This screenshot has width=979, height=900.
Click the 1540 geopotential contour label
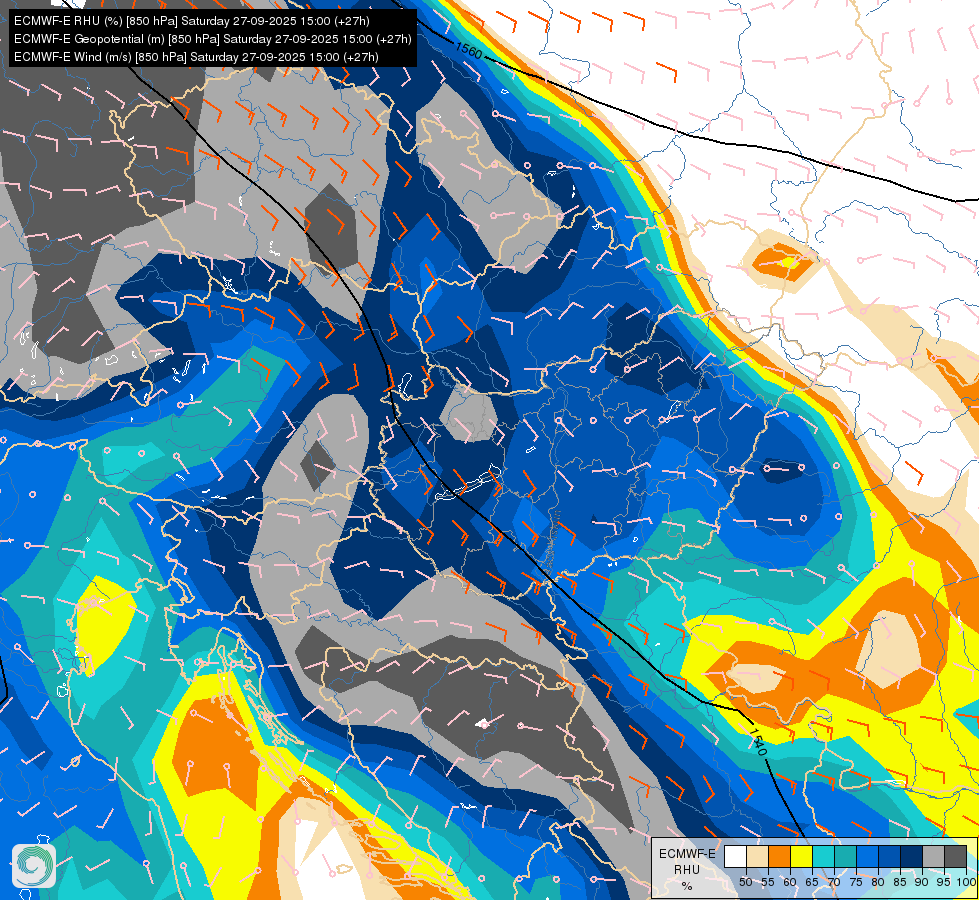757,742
